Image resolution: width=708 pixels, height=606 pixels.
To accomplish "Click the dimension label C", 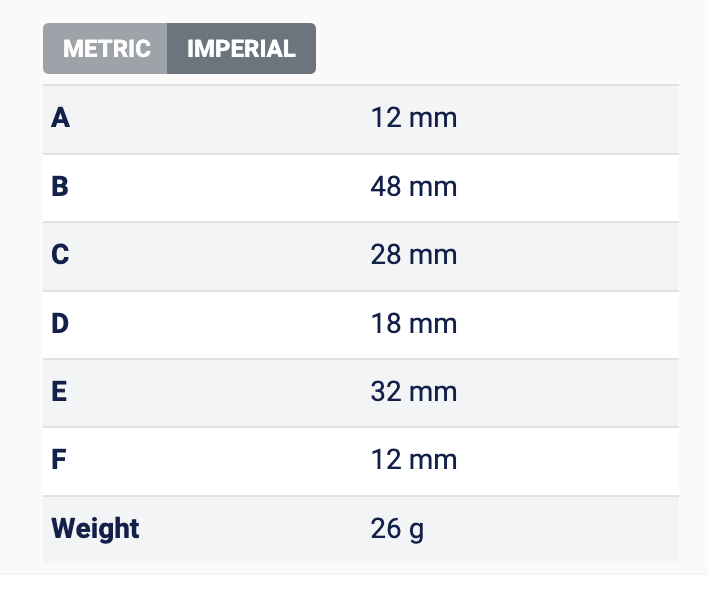I will coord(61,255).
